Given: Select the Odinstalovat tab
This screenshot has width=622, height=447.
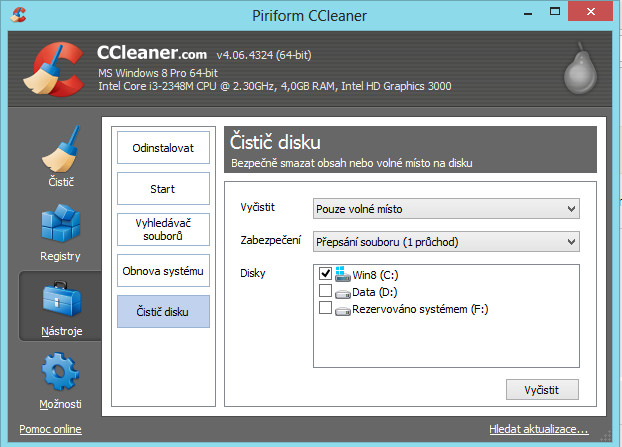Looking at the screenshot, I should pyautogui.click(x=163, y=148).
